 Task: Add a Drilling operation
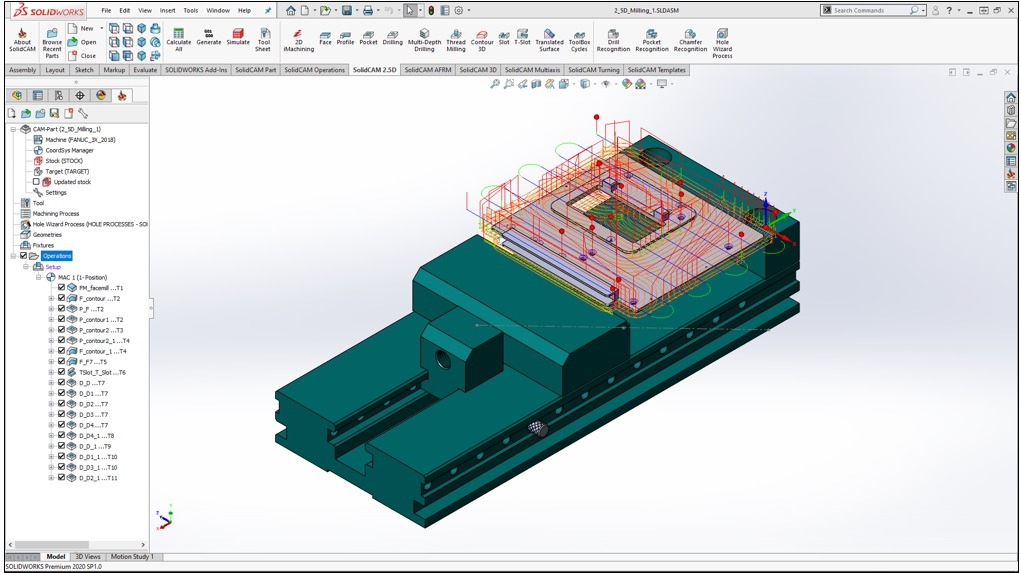[x=393, y=37]
